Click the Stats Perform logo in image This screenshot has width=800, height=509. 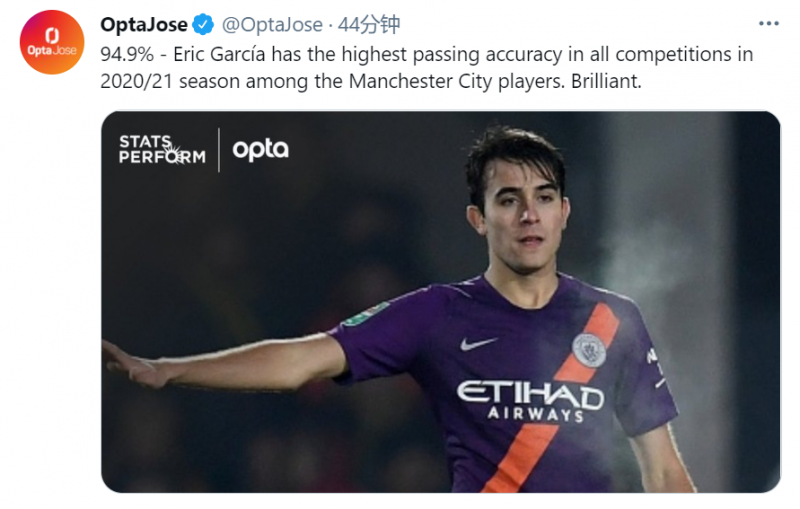point(161,150)
